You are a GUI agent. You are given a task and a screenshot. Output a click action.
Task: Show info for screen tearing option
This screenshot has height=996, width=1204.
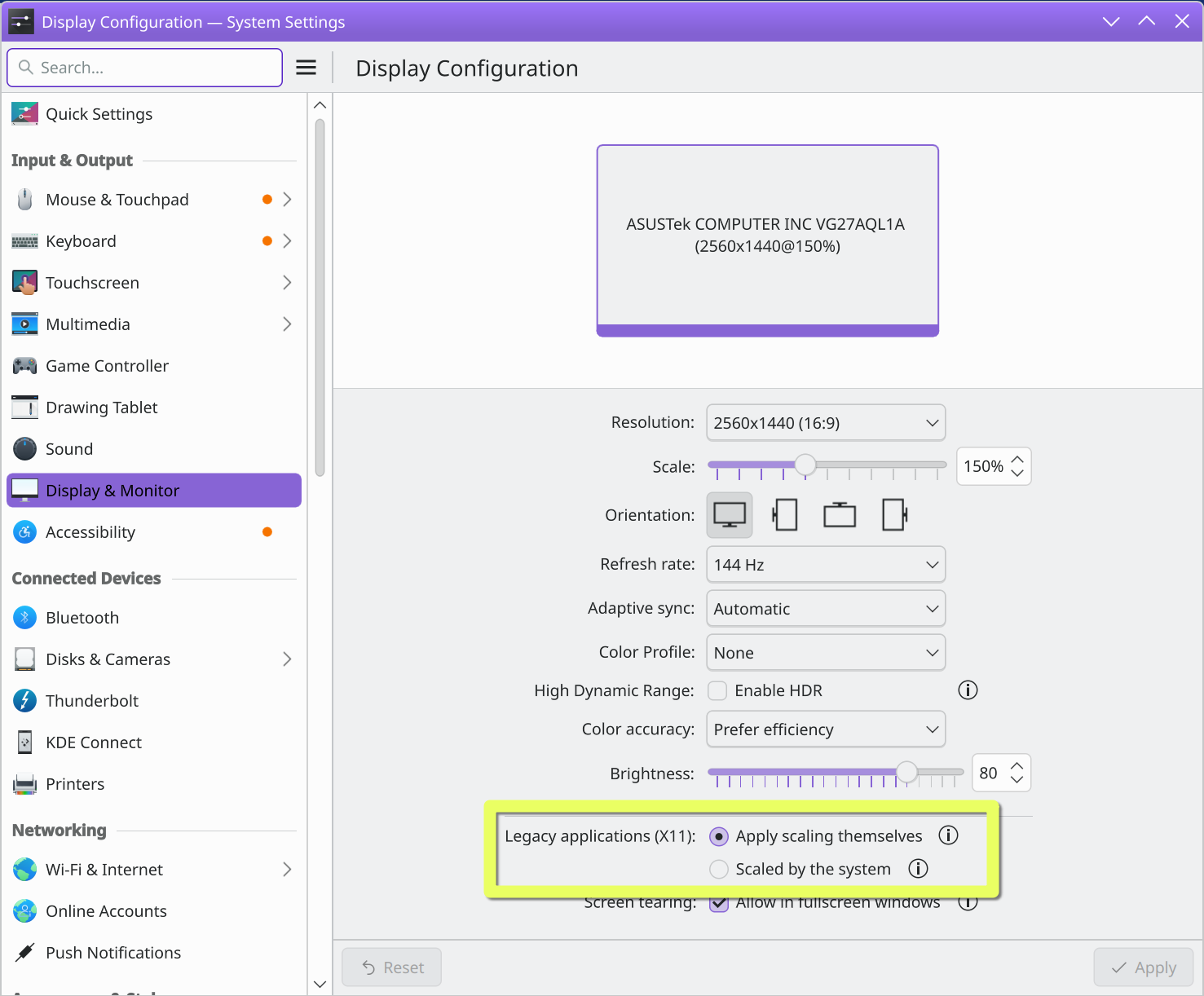point(968,902)
